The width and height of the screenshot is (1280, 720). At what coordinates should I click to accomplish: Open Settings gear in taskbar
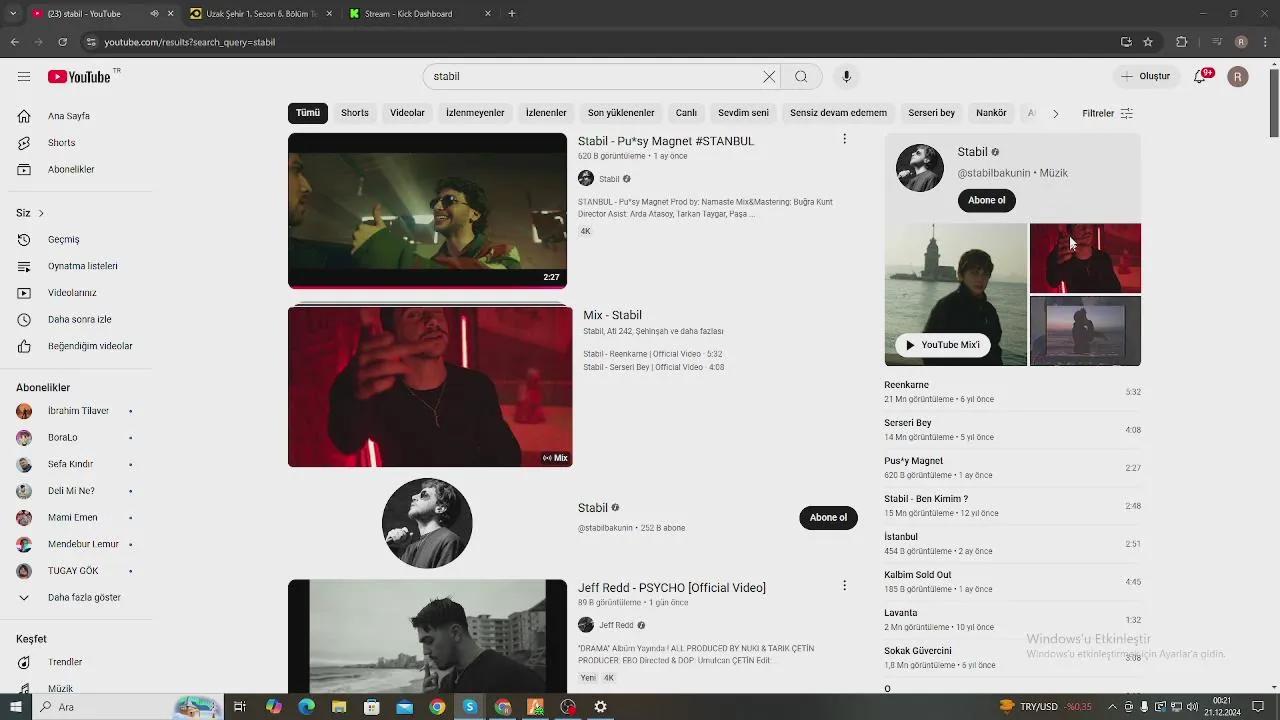click(600, 707)
